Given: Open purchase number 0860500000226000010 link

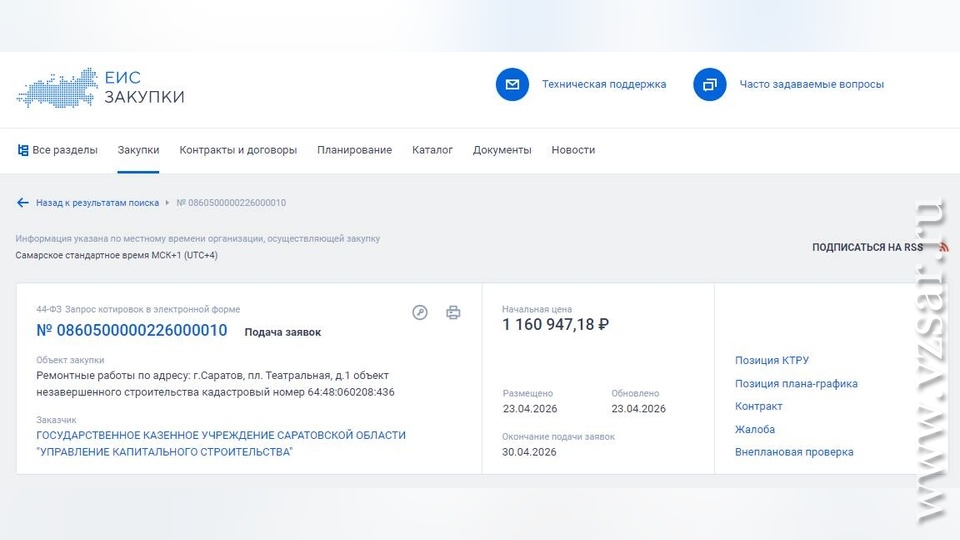Looking at the screenshot, I should [132, 331].
